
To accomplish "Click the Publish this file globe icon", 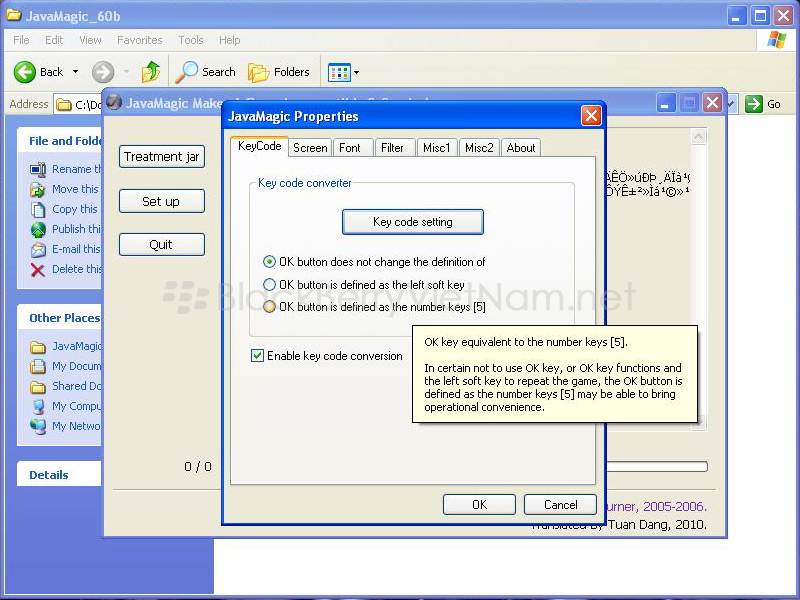I will (x=38, y=230).
